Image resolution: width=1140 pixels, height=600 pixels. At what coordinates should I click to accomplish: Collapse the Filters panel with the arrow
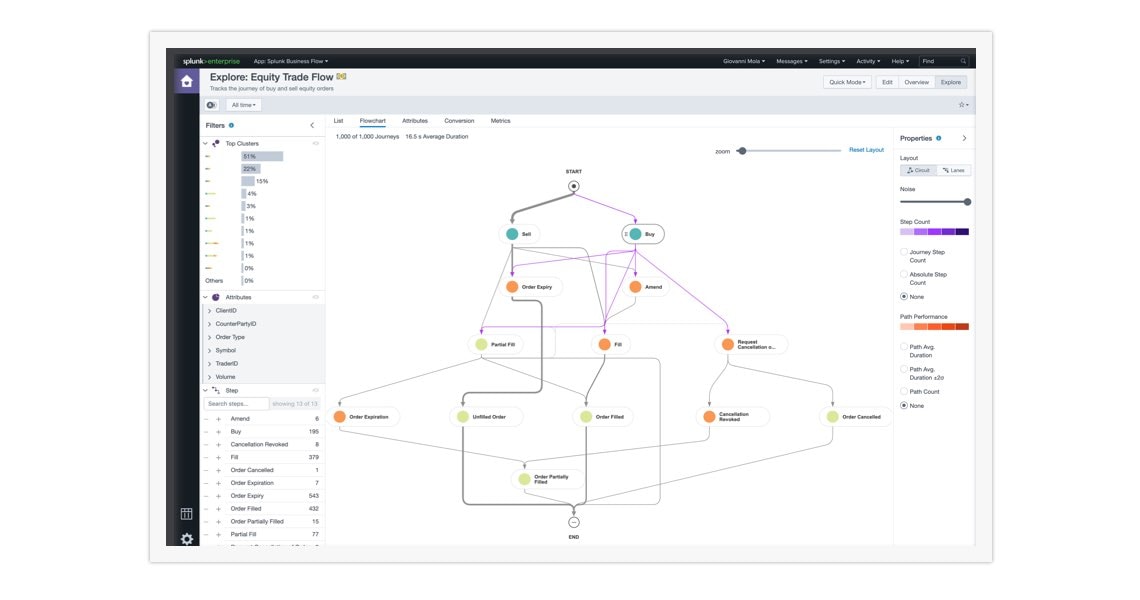(312, 126)
